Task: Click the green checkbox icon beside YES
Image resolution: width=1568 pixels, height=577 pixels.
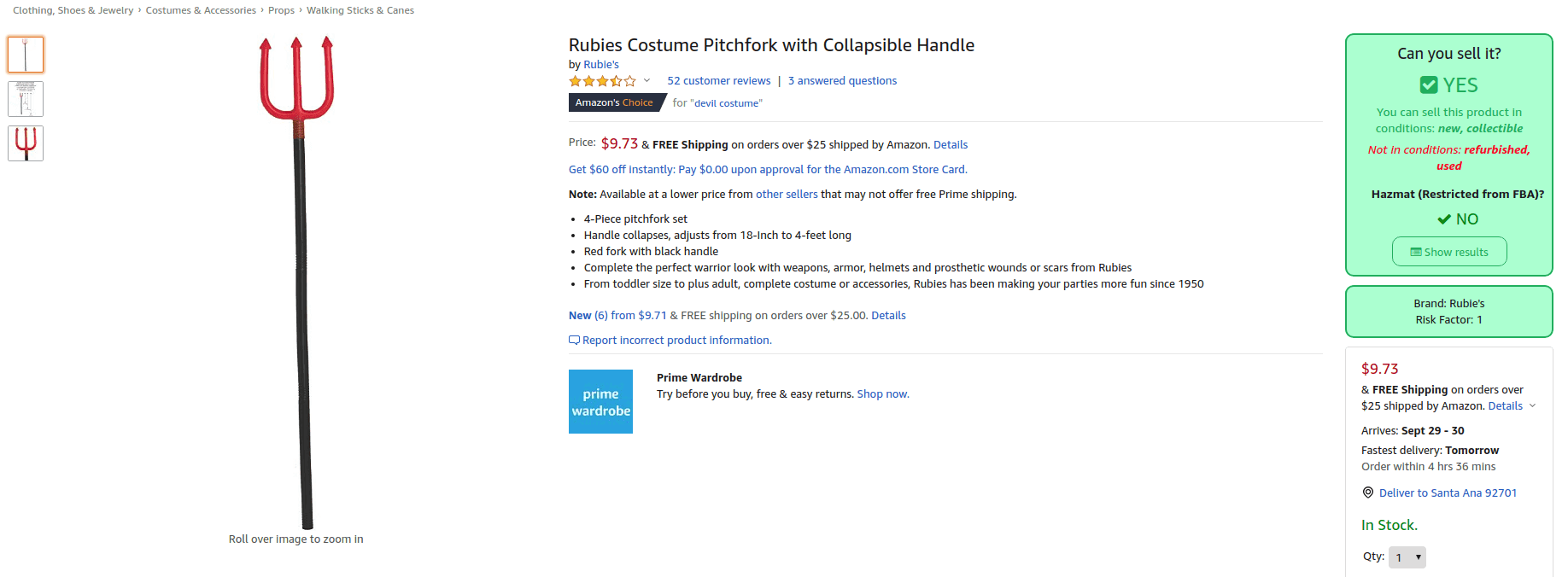Action: coord(1429,85)
